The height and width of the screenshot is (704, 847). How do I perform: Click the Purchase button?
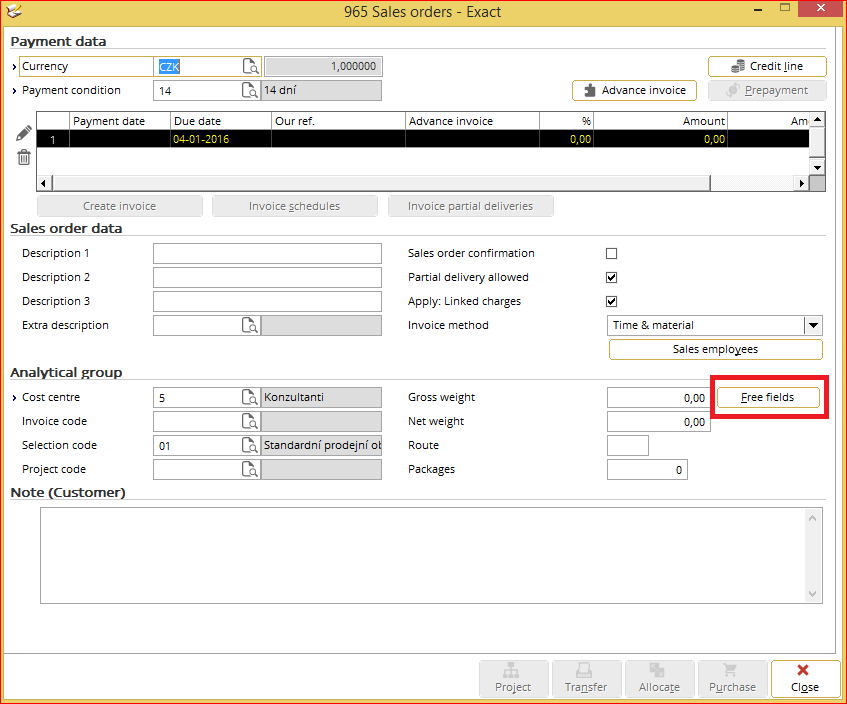pyautogui.click(x=732, y=679)
